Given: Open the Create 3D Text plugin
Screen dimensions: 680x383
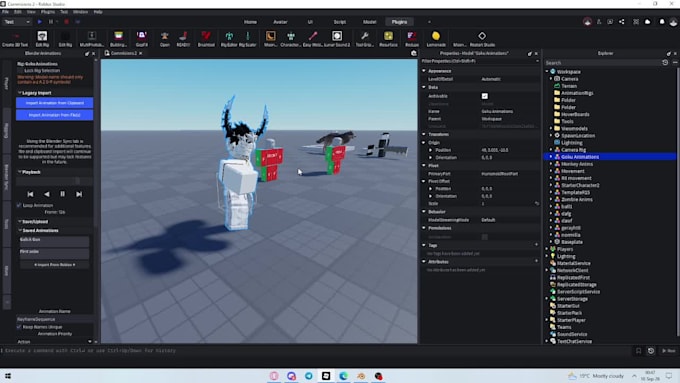Looking at the screenshot, I should [x=15, y=38].
